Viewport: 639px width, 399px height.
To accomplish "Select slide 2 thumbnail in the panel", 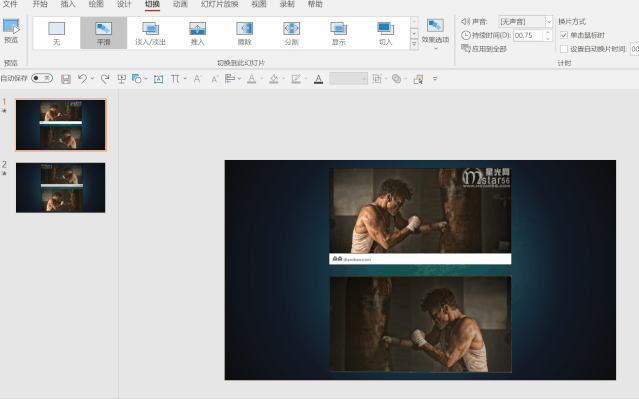I will tap(61, 187).
